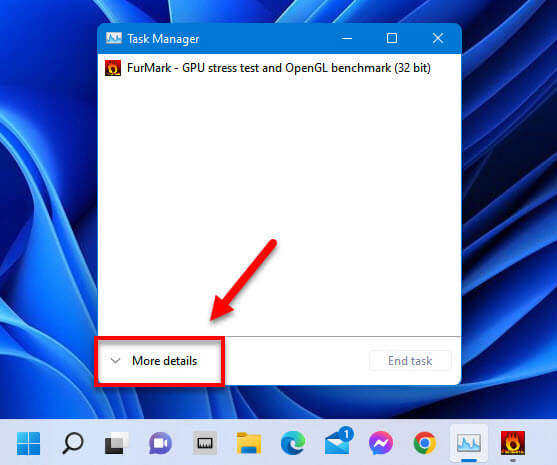
Task: Expand Task Manager with More details
Action: pos(154,361)
